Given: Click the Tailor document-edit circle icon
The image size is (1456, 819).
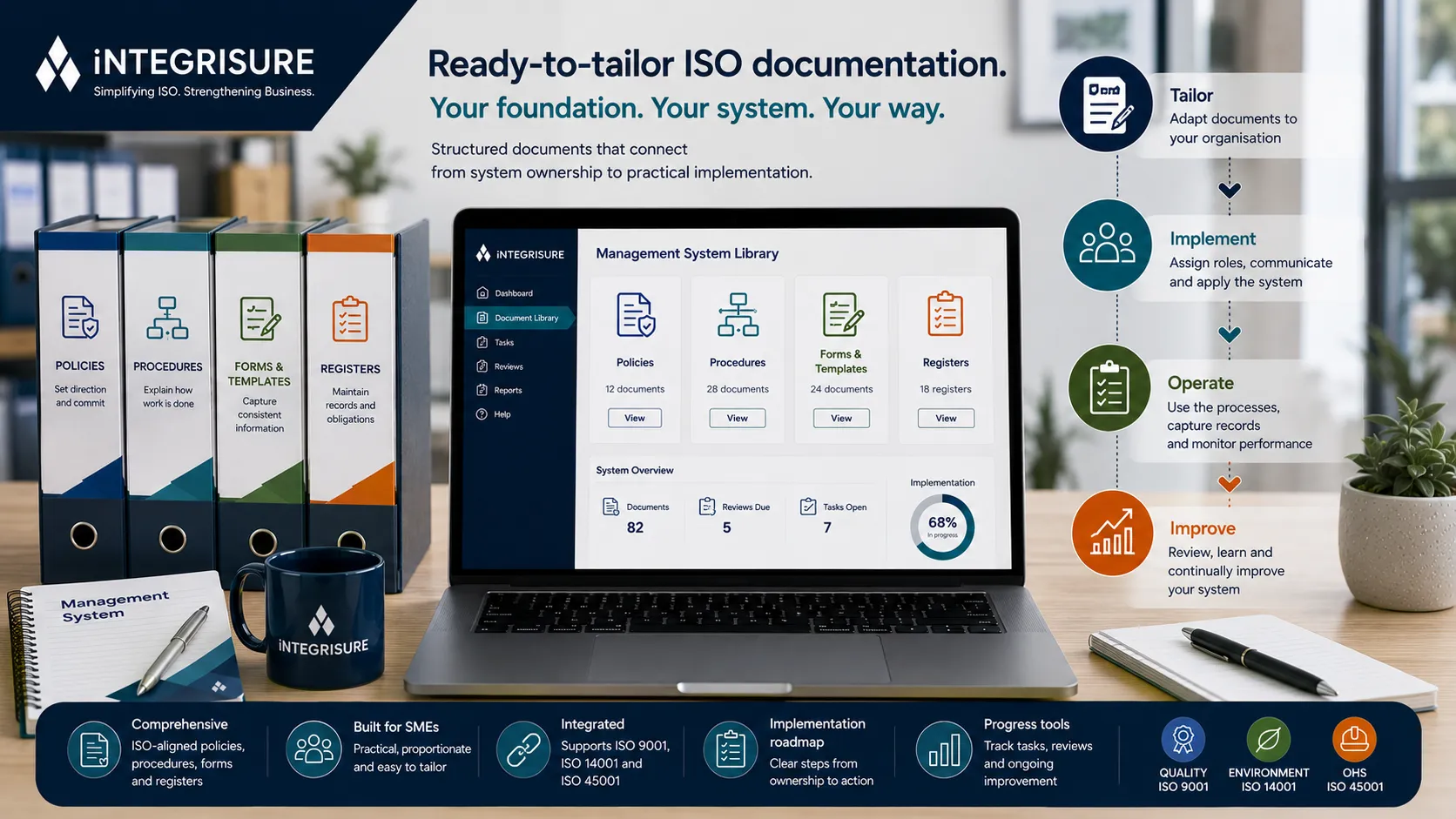Looking at the screenshot, I should (x=1107, y=104).
